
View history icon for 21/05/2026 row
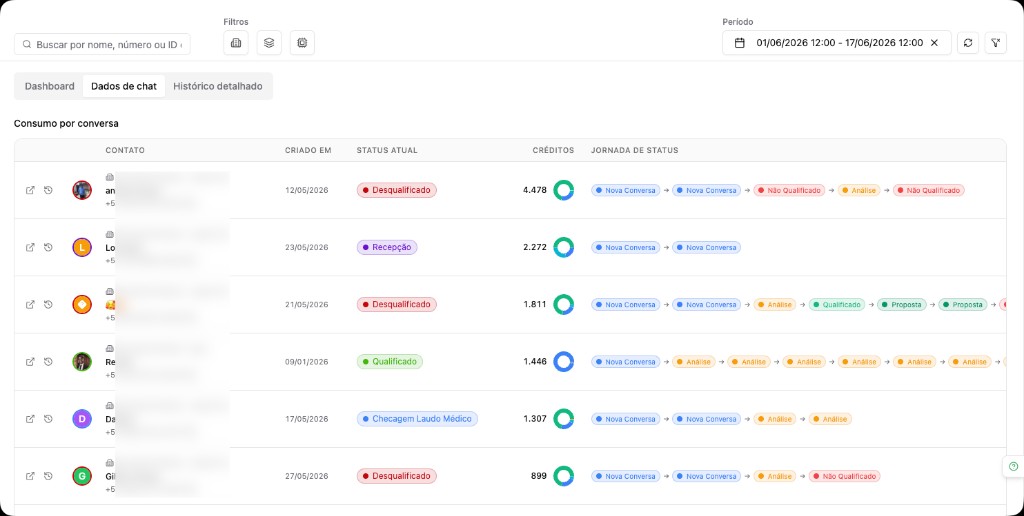click(x=48, y=304)
